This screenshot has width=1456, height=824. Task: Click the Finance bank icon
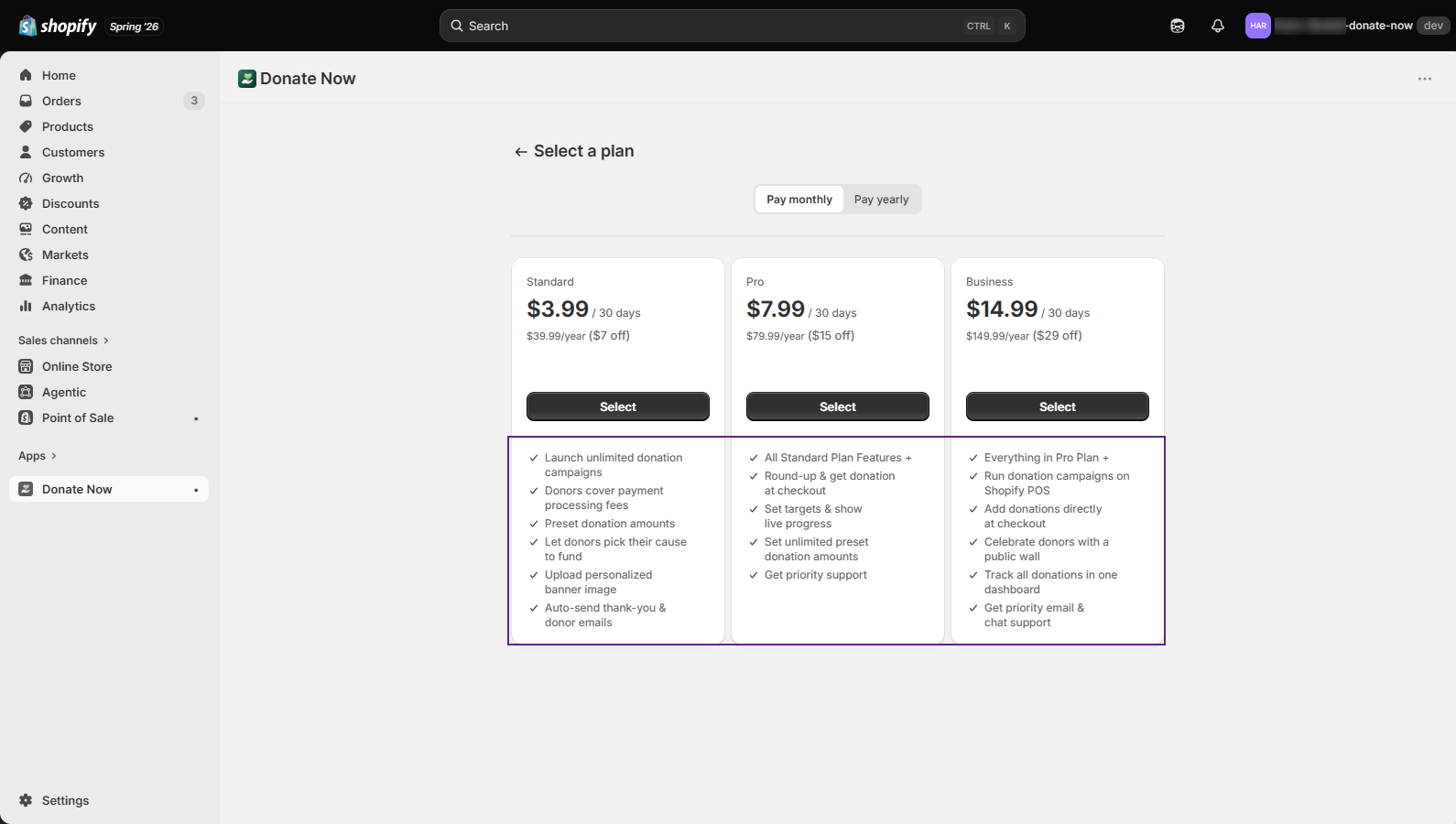pyautogui.click(x=26, y=280)
